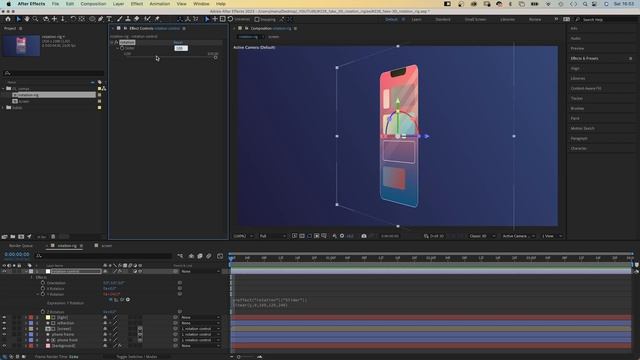Select the Home icon in the toolbar
This screenshot has width=640, height=360.
click(8, 19)
